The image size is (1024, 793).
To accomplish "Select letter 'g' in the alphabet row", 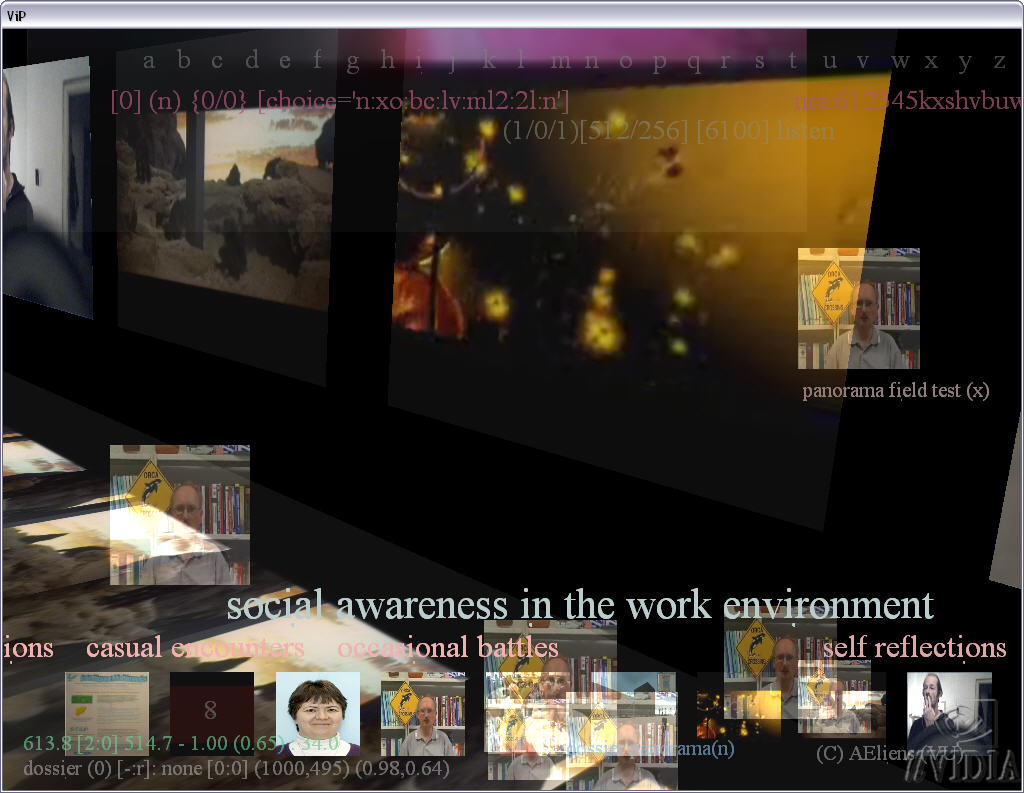I will (353, 64).
